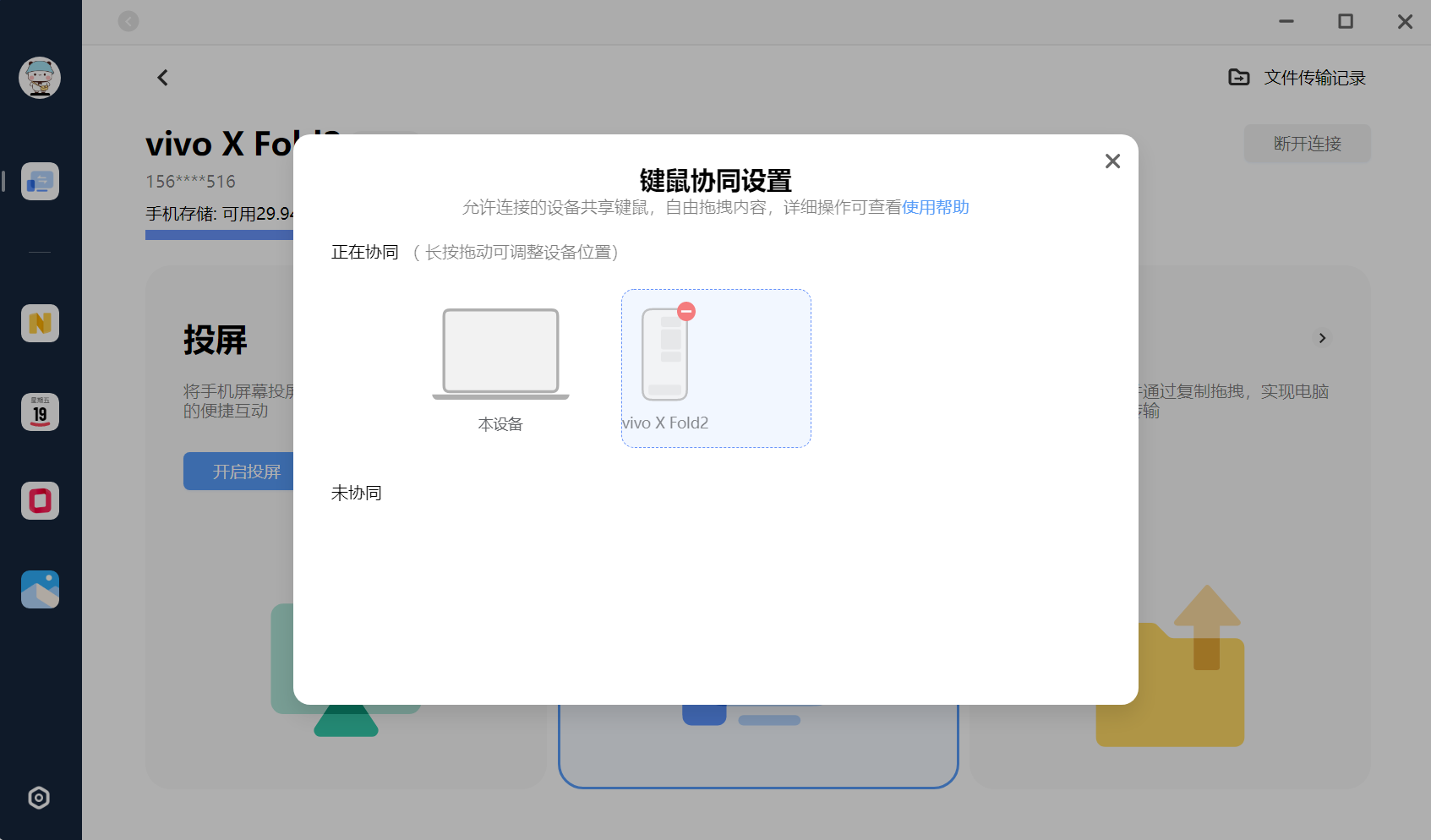Image resolution: width=1431 pixels, height=840 pixels.
Task: Open 文件传输记录 in main window
Action: [x=1297, y=78]
